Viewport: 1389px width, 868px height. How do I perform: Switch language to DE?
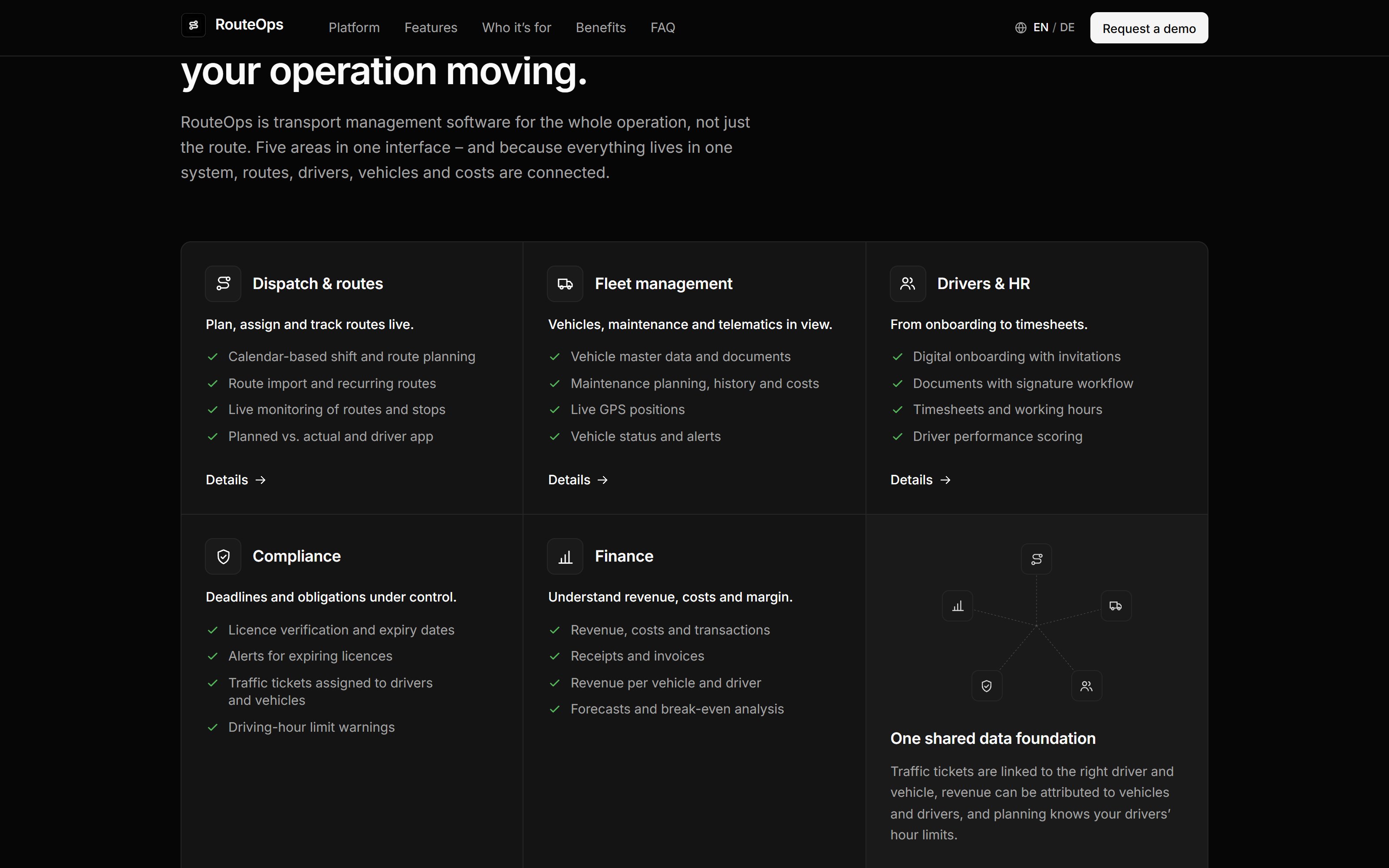(1067, 27)
